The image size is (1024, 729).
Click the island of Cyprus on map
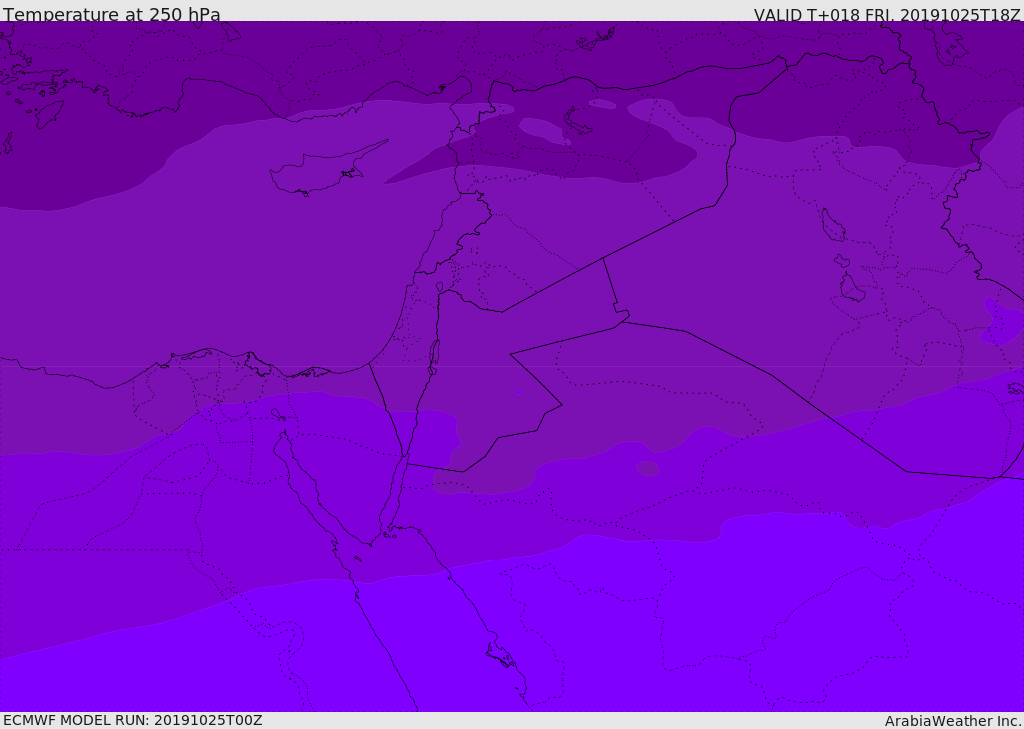point(322,171)
